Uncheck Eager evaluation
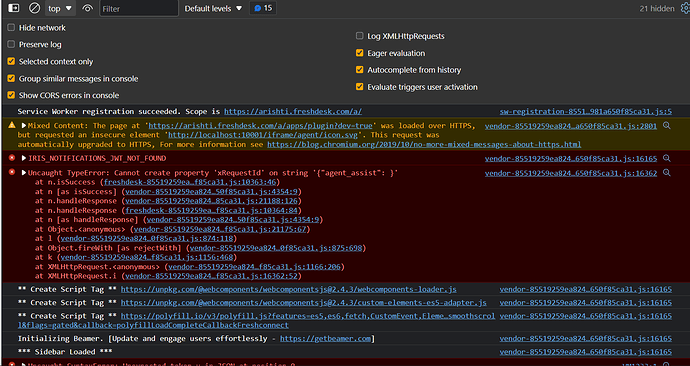 pos(360,53)
